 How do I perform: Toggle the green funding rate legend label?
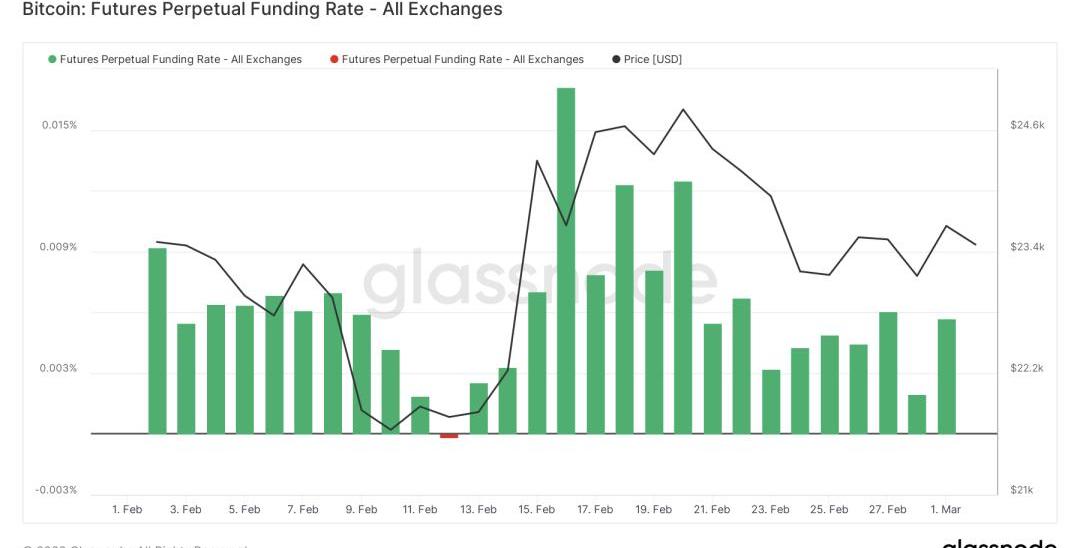181,60
